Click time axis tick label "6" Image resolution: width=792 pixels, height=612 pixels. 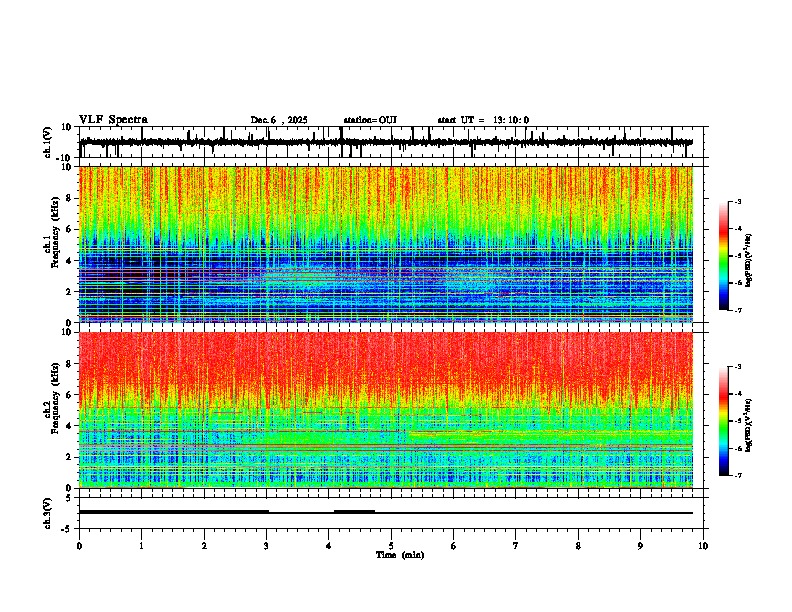(x=453, y=546)
